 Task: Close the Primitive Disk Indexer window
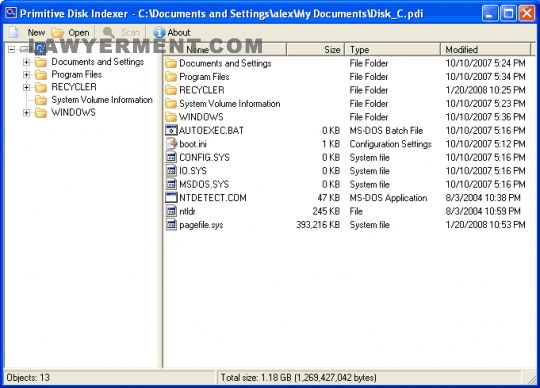527,13
